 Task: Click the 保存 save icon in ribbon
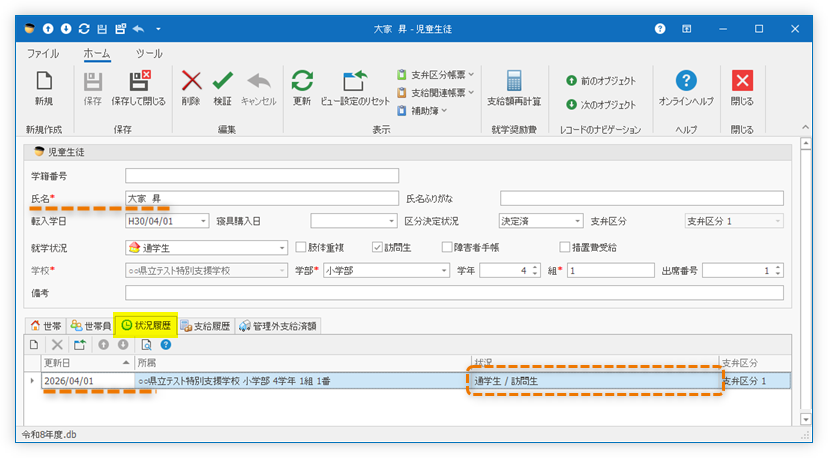click(92, 81)
